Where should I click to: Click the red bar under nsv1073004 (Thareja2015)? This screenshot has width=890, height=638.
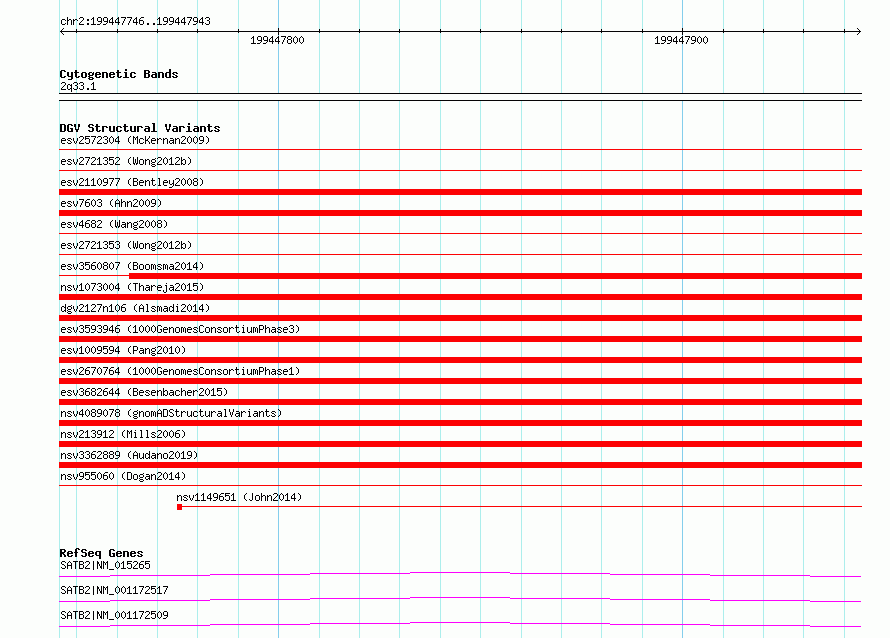pos(460,297)
